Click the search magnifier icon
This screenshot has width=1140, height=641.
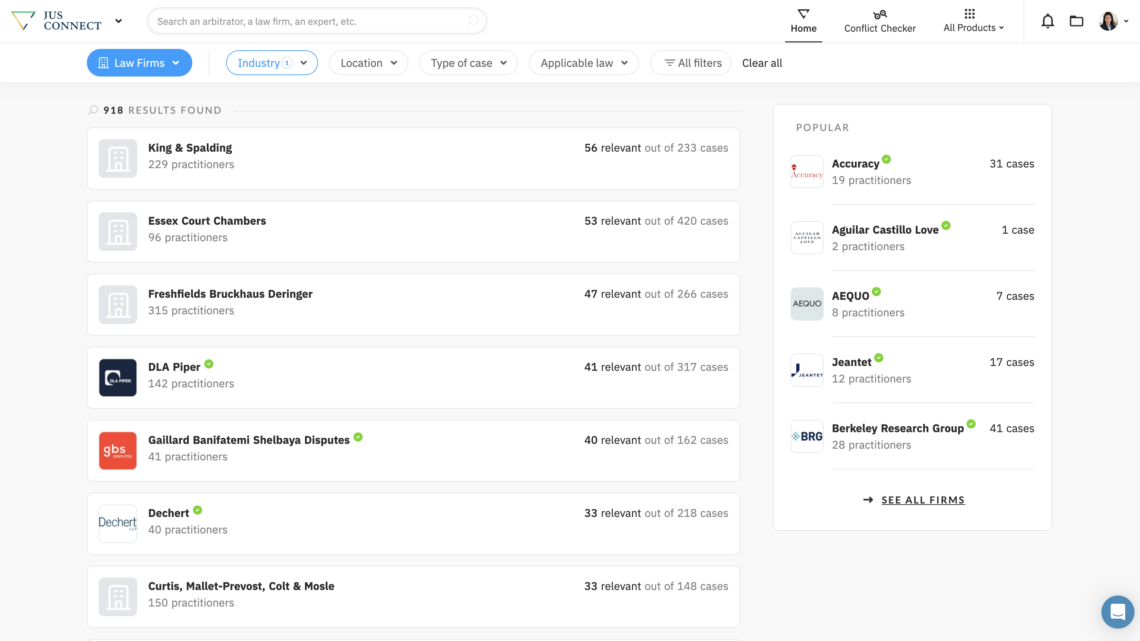(x=473, y=21)
